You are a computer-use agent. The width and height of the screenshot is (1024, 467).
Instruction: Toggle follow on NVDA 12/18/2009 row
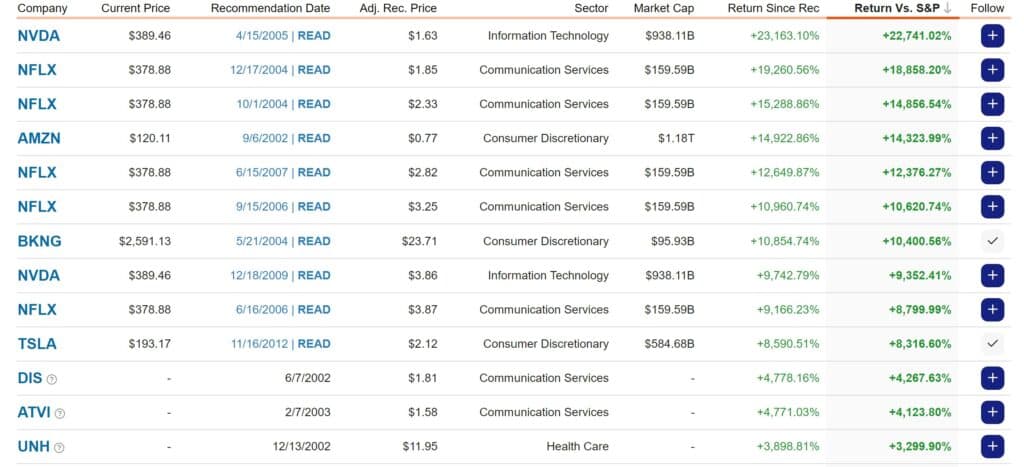[x=991, y=275]
